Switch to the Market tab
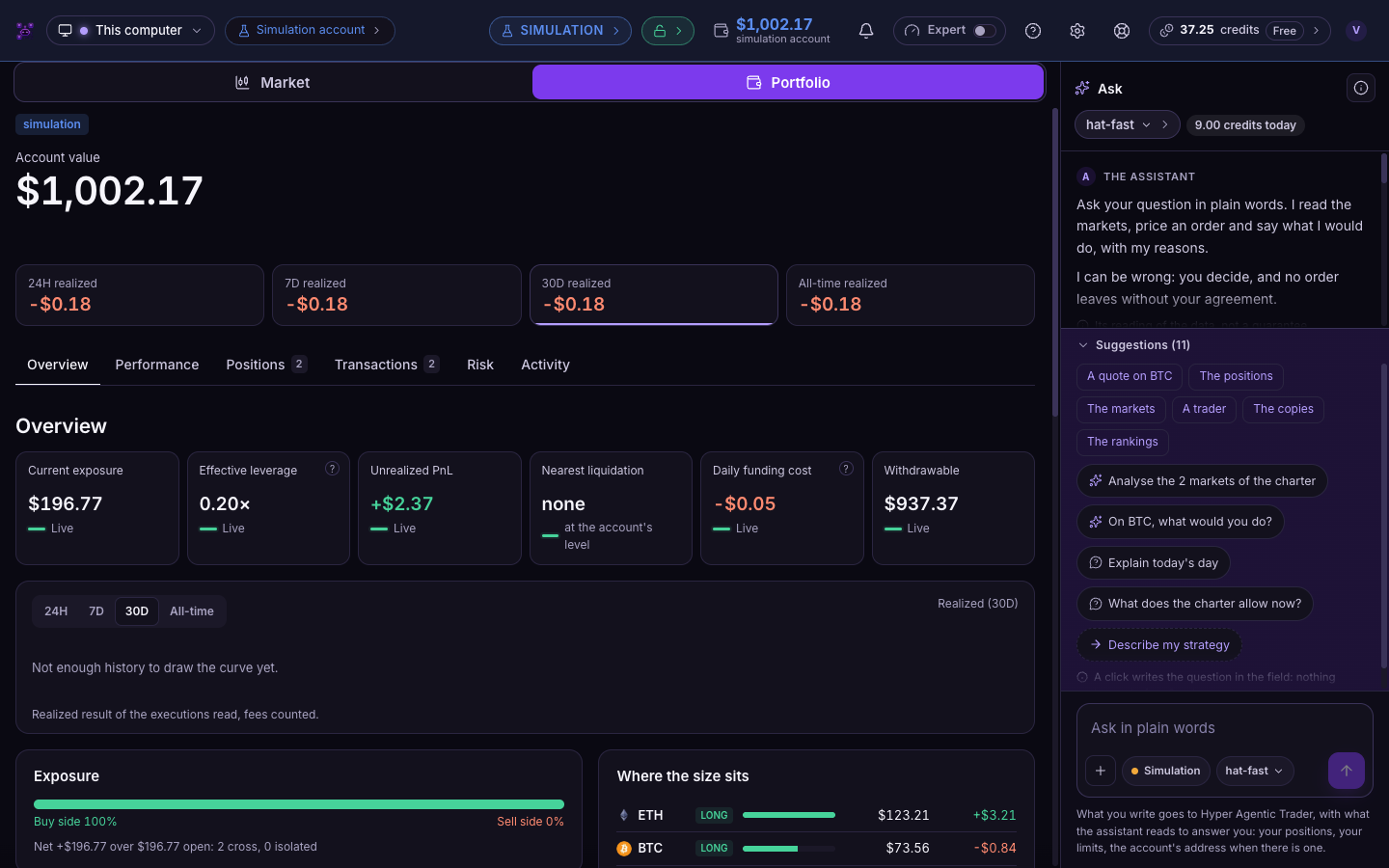Viewport: 1389px width, 868px height. coord(273,83)
